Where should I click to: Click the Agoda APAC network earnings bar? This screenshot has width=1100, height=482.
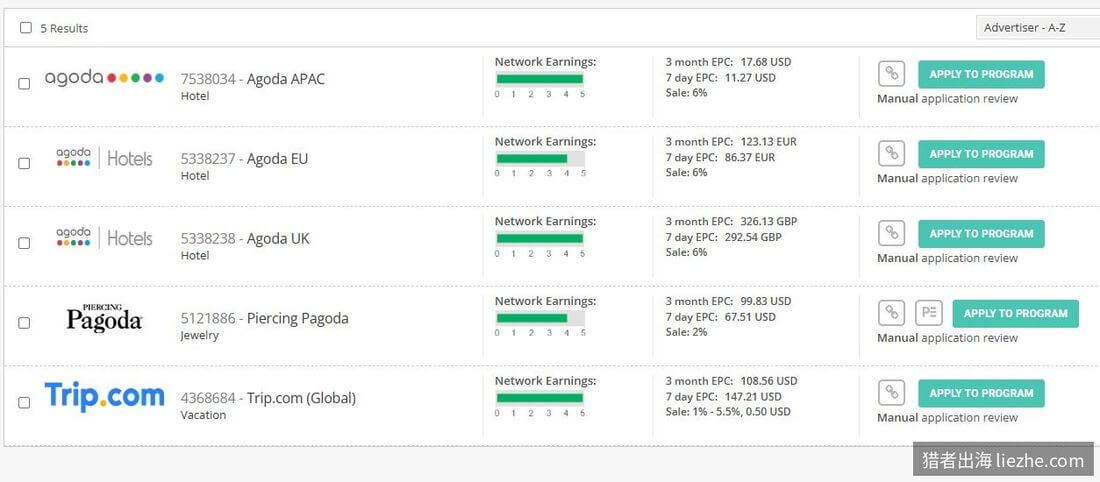[539, 79]
